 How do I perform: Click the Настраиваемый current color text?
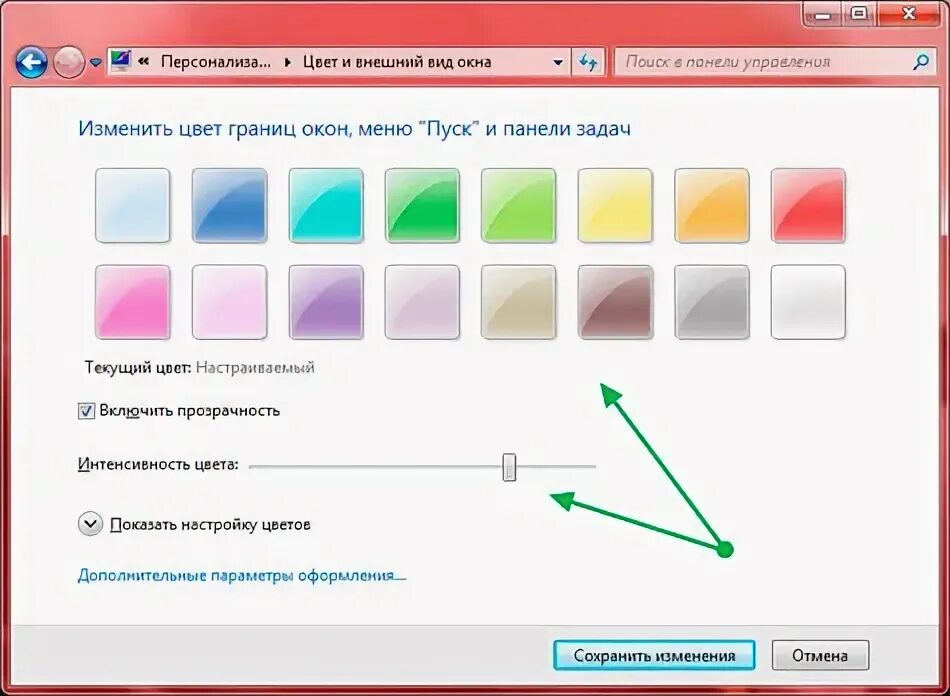pos(255,368)
